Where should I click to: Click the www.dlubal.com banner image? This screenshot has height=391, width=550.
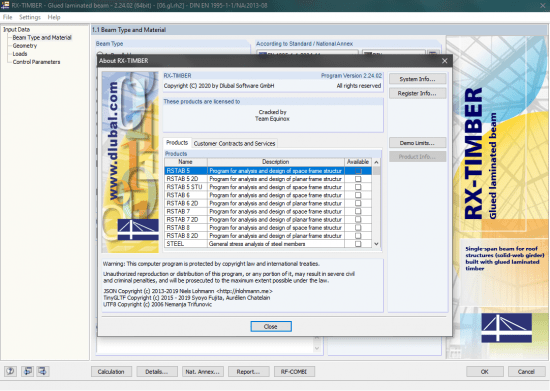point(130,162)
